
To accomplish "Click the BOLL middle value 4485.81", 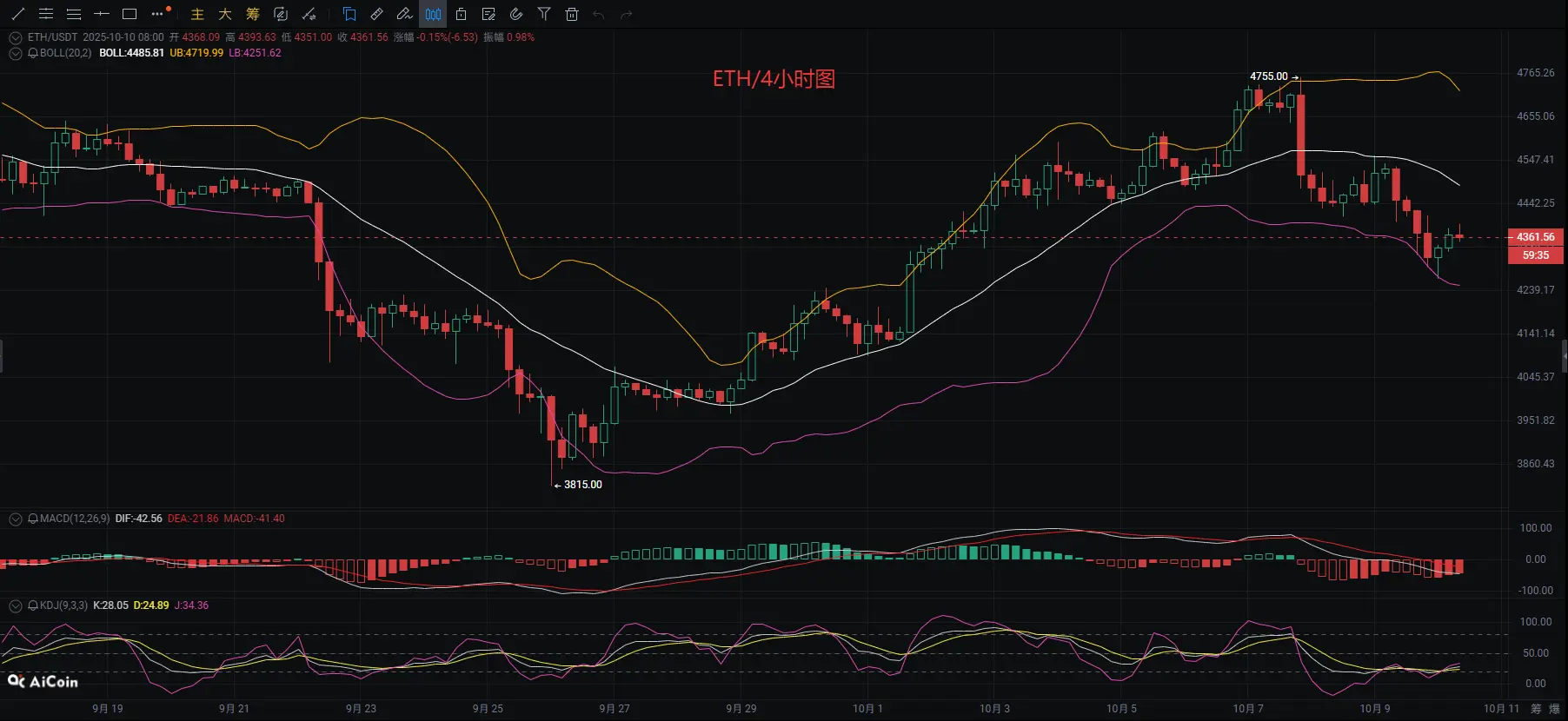I will (131, 53).
